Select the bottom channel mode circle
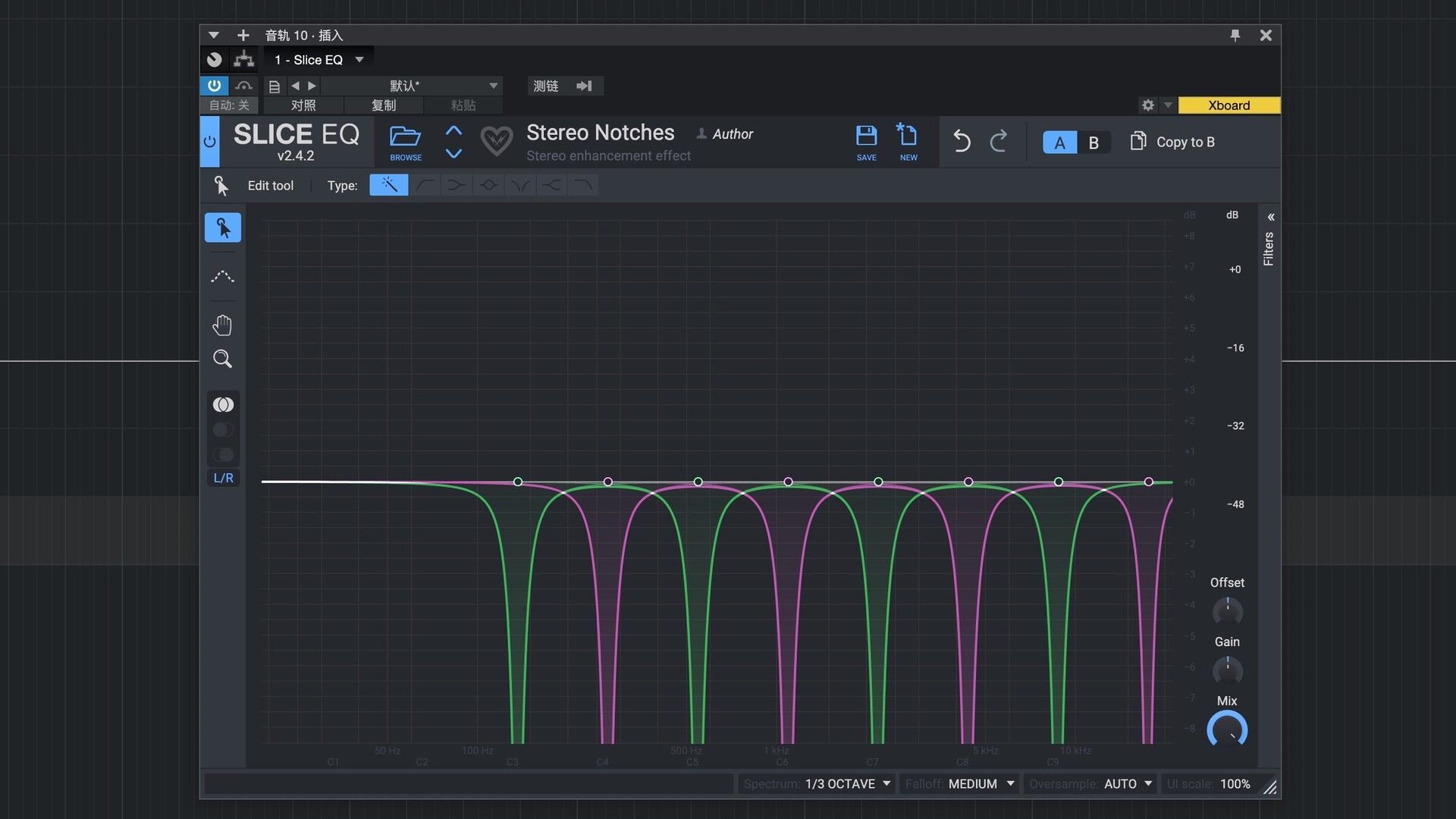The width and height of the screenshot is (1456, 819). (223, 455)
